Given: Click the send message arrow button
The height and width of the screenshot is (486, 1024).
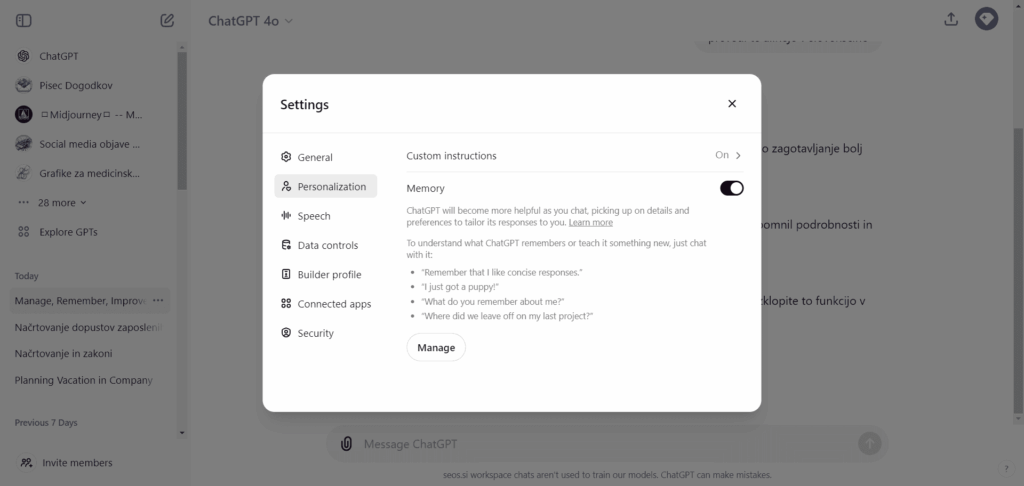Looking at the screenshot, I should click(x=869, y=444).
